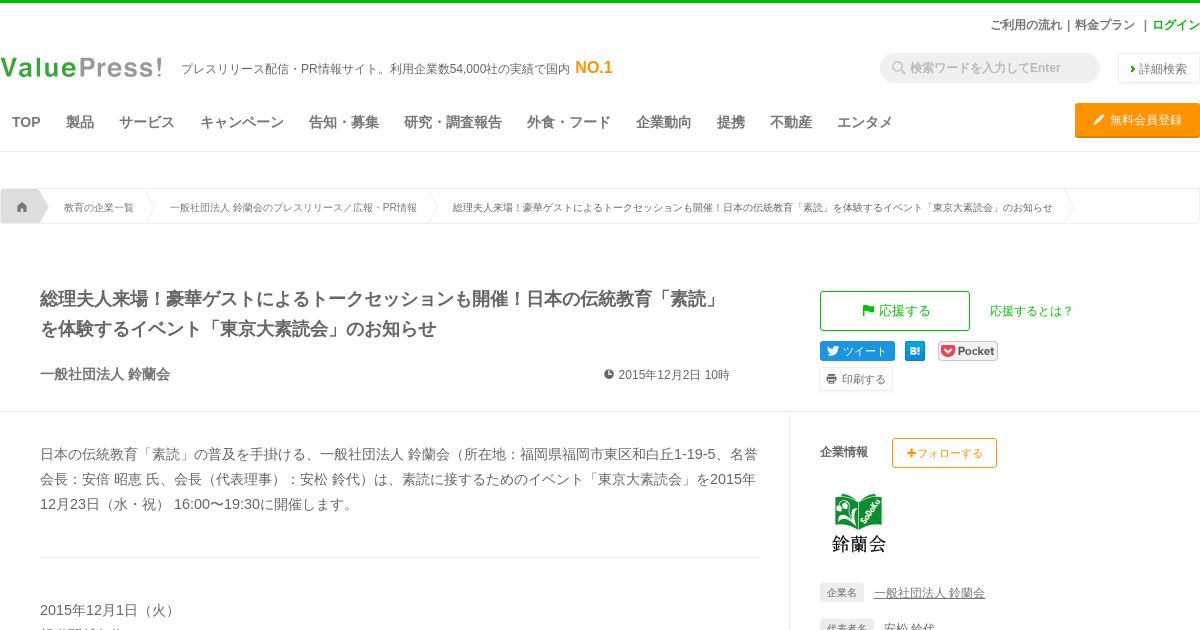Screen dimensions: 1200x630
Task: Open the 不動産 menu category
Action: pos(791,122)
